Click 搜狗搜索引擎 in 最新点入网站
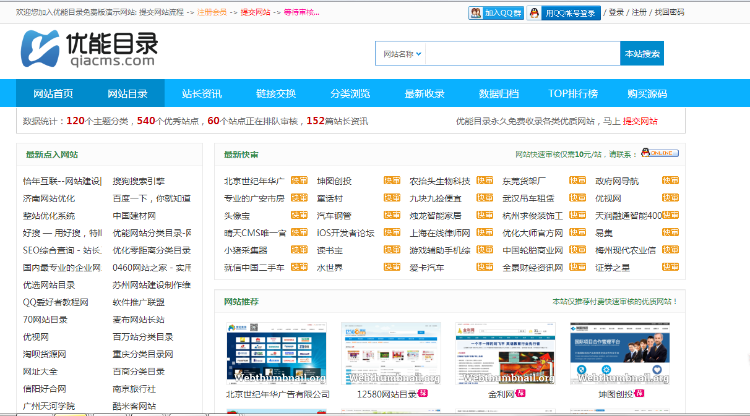 point(139,181)
